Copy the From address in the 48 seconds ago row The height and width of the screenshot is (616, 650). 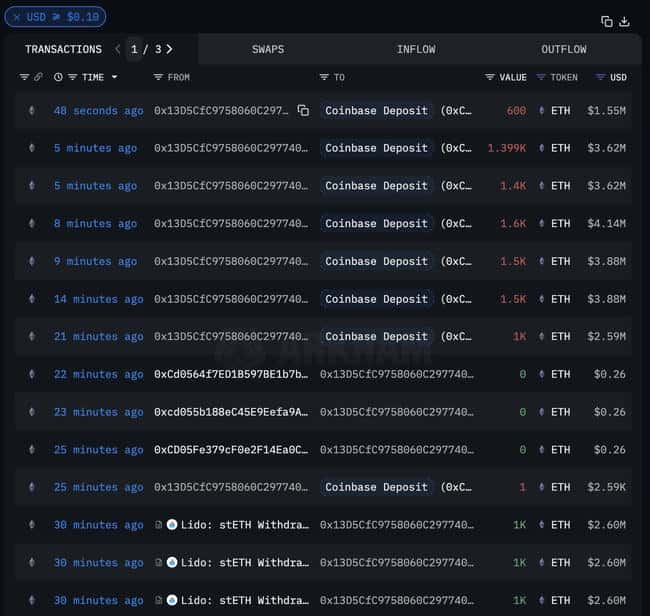coord(303,111)
